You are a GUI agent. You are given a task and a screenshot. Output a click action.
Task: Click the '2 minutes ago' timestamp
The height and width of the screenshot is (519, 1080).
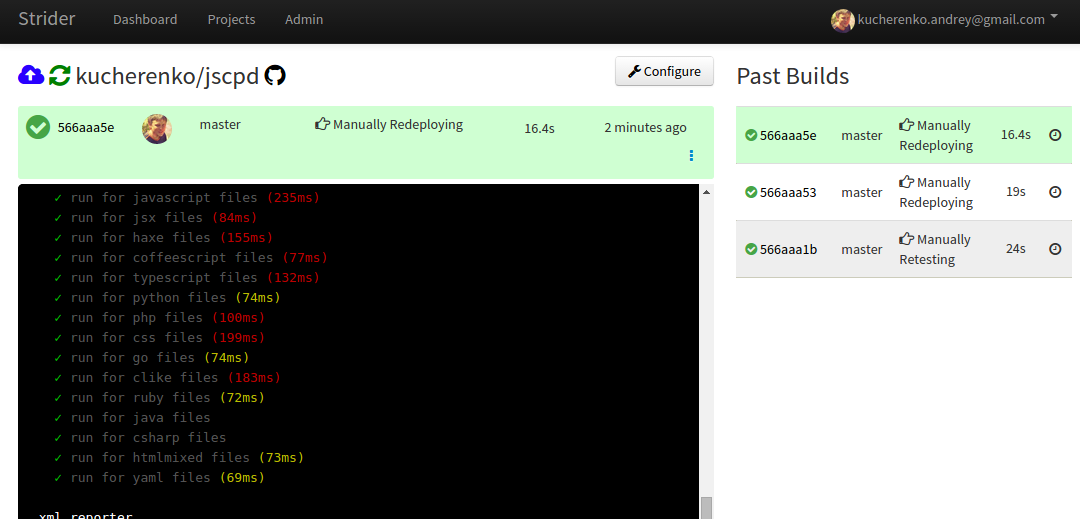pos(645,127)
